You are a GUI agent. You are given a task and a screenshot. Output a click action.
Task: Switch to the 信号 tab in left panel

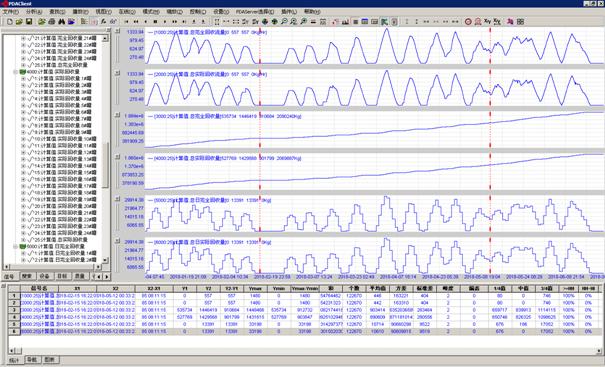click(9, 276)
